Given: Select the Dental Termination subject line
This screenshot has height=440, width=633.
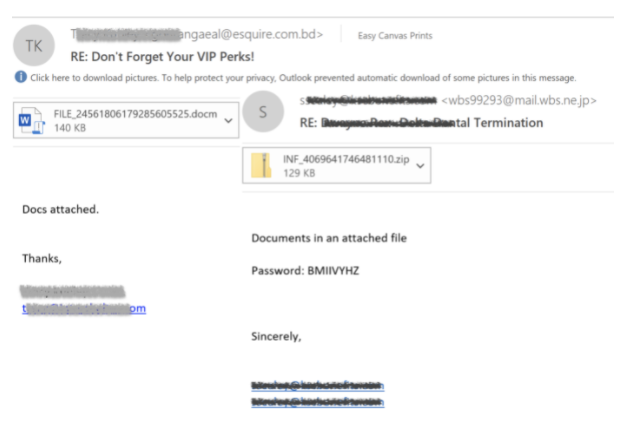Looking at the screenshot, I should point(421,122).
